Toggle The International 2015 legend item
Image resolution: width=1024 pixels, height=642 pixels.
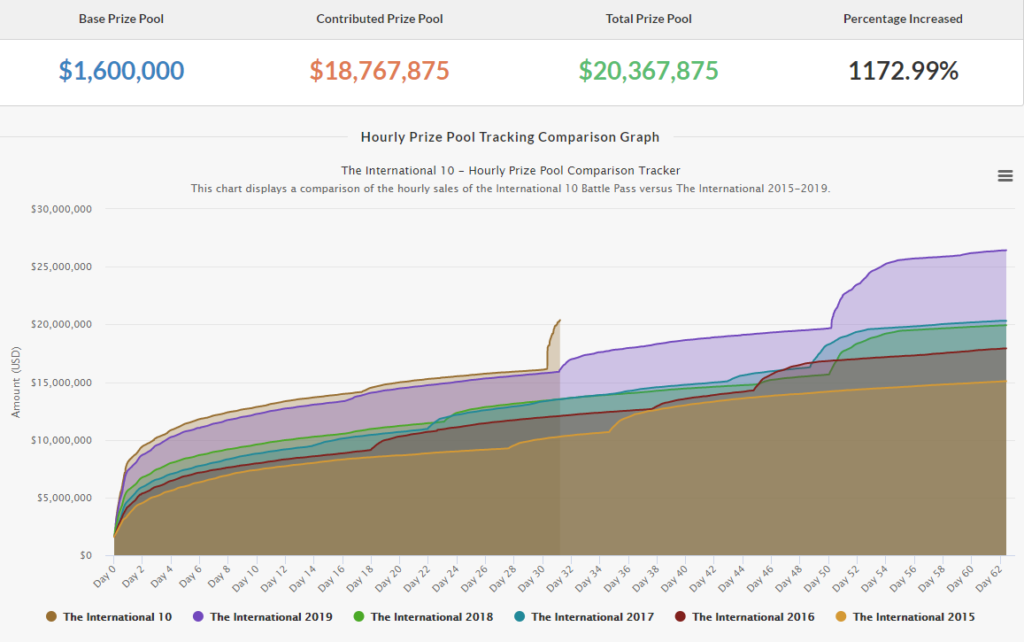(913, 617)
